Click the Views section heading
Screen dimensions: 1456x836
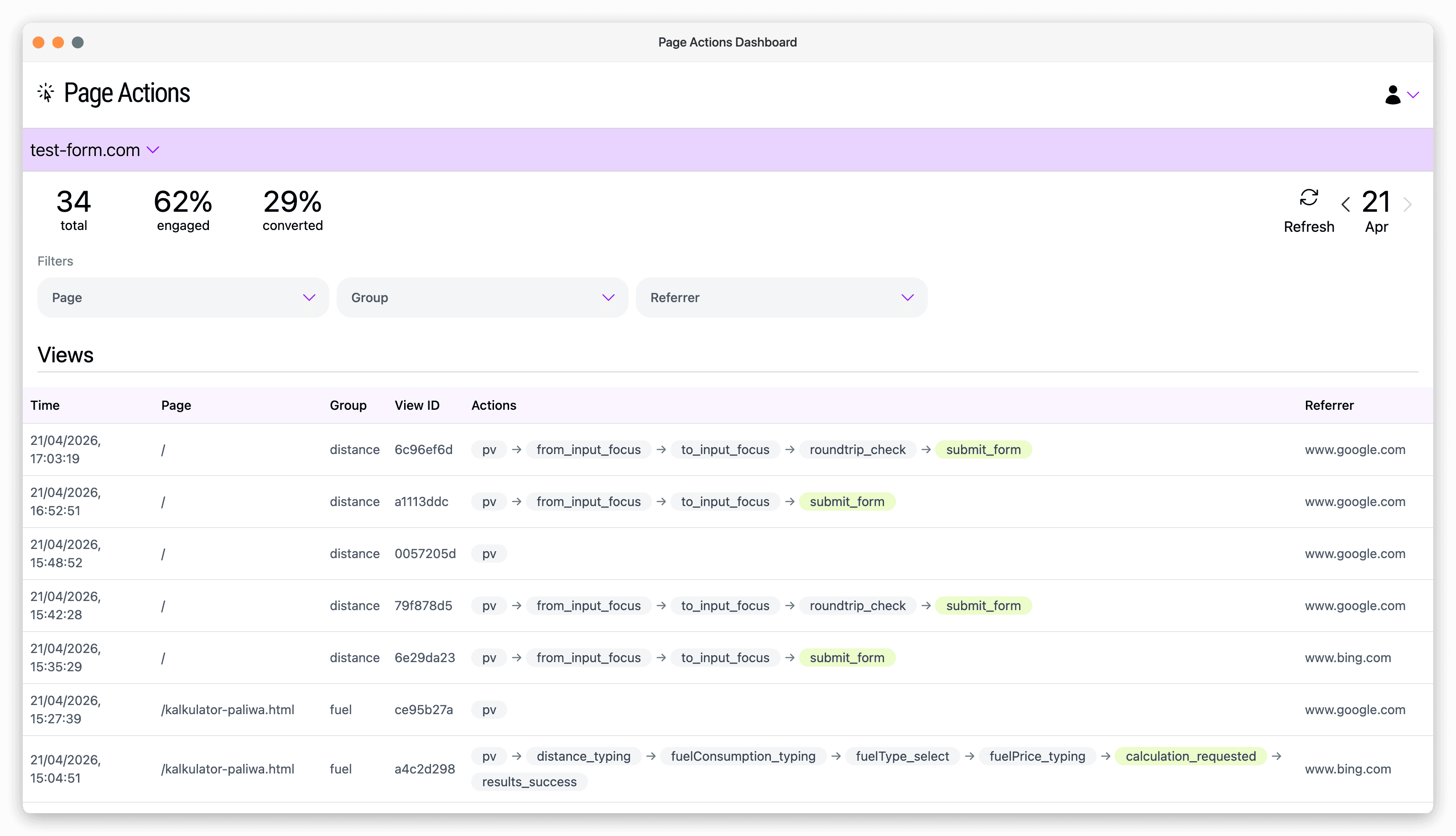[65, 355]
